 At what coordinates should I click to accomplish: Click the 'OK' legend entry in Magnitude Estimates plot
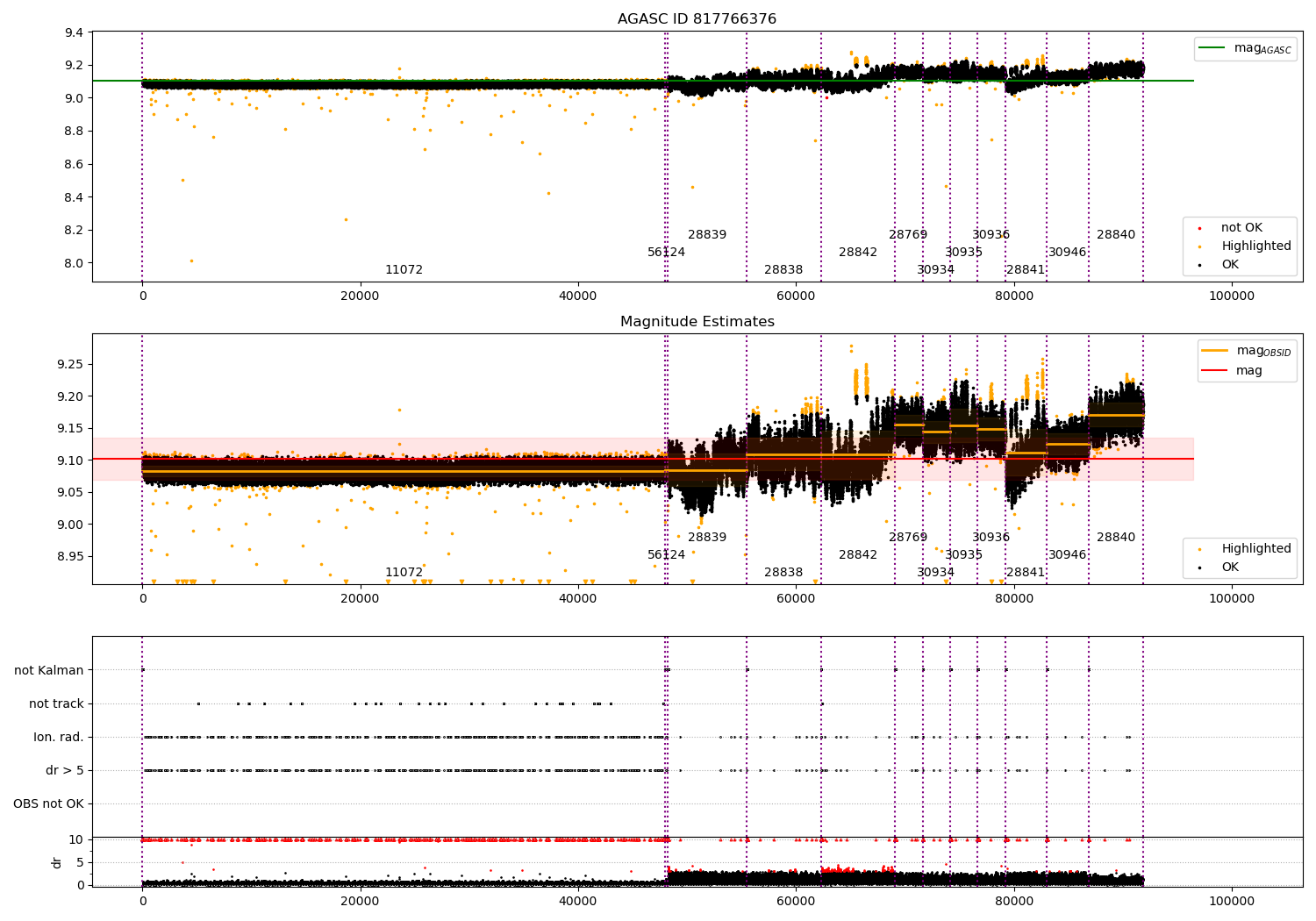coord(1230,568)
